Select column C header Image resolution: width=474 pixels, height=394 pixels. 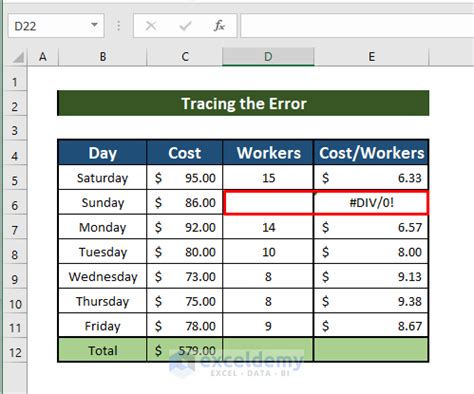point(185,57)
